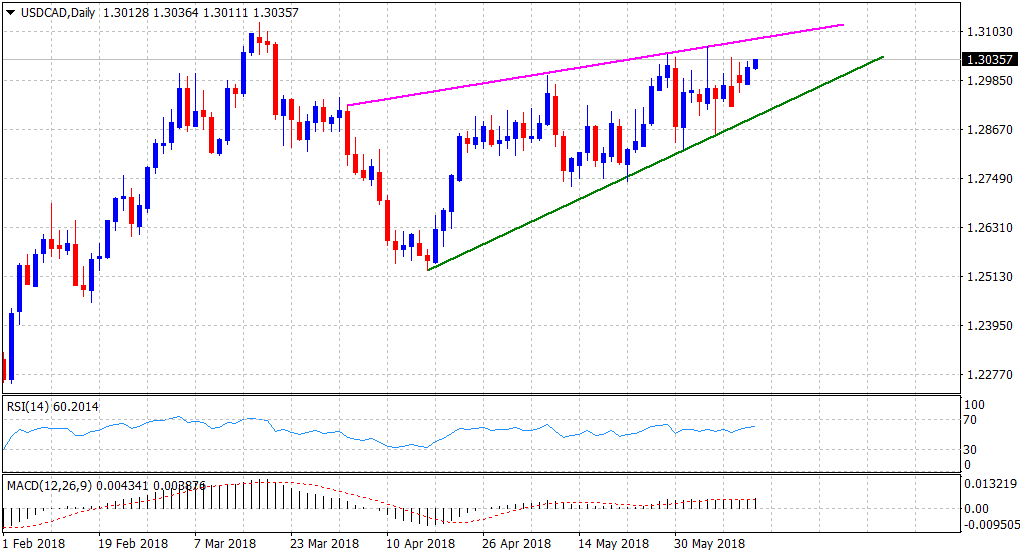Click the 14 May 2018 date label
The height and width of the screenshot is (556, 1020).
coord(614,544)
